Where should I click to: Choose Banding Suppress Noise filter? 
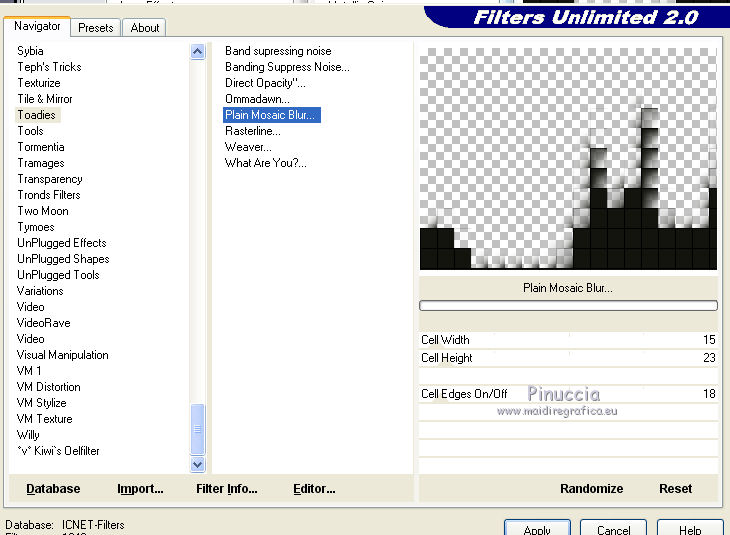click(x=287, y=67)
